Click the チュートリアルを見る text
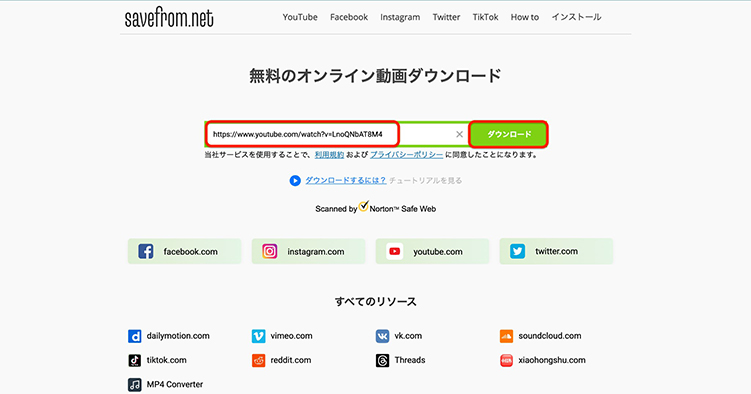 pos(425,180)
